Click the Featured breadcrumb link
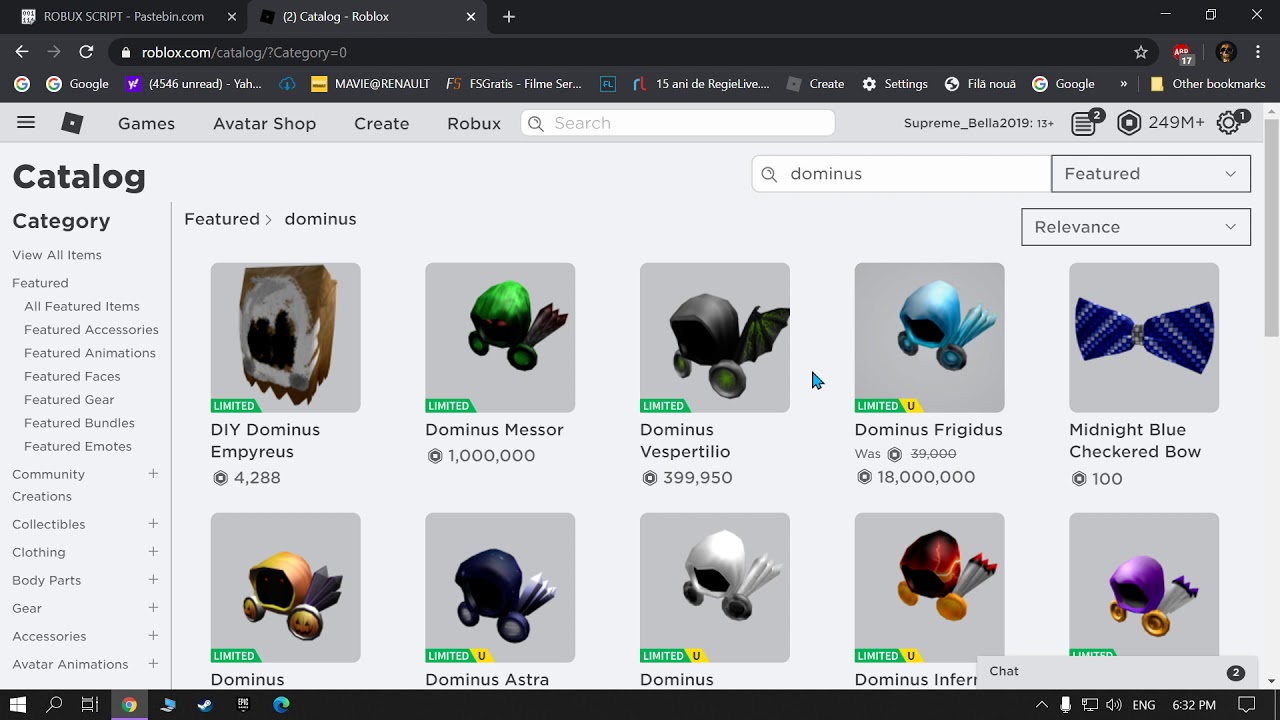Viewport: 1280px width, 720px height. (222, 219)
